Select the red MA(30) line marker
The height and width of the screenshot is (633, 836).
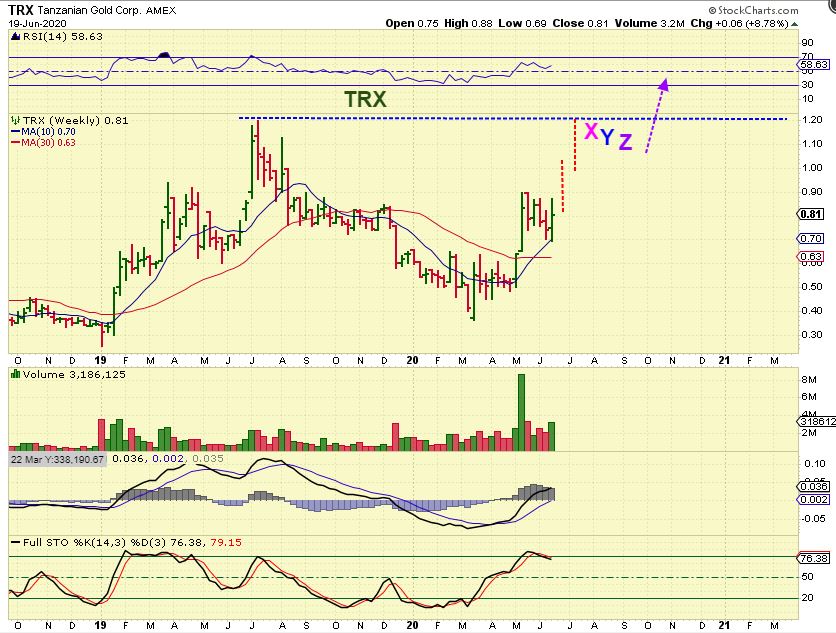(15, 143)
